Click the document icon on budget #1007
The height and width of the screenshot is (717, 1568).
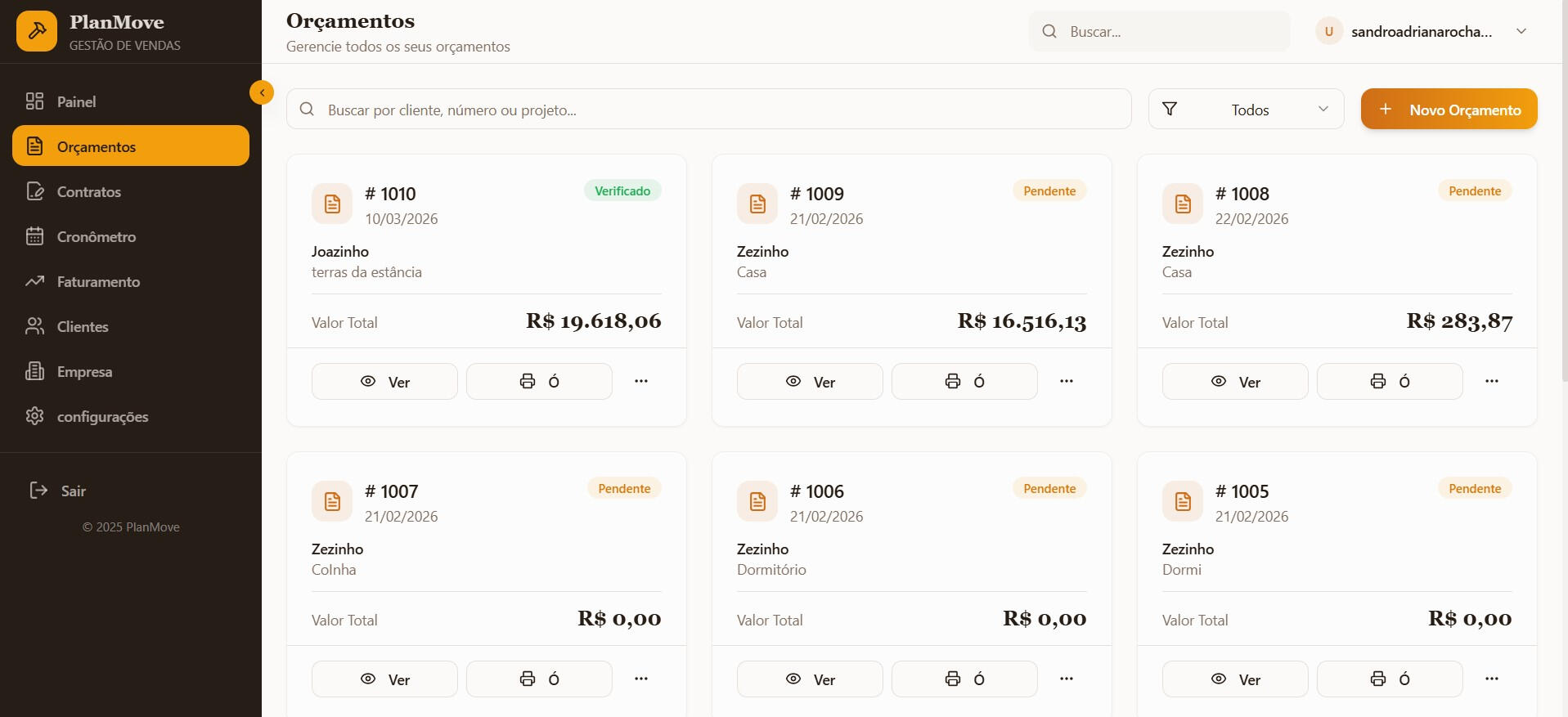pyautogui.click(x=332, y=501)
